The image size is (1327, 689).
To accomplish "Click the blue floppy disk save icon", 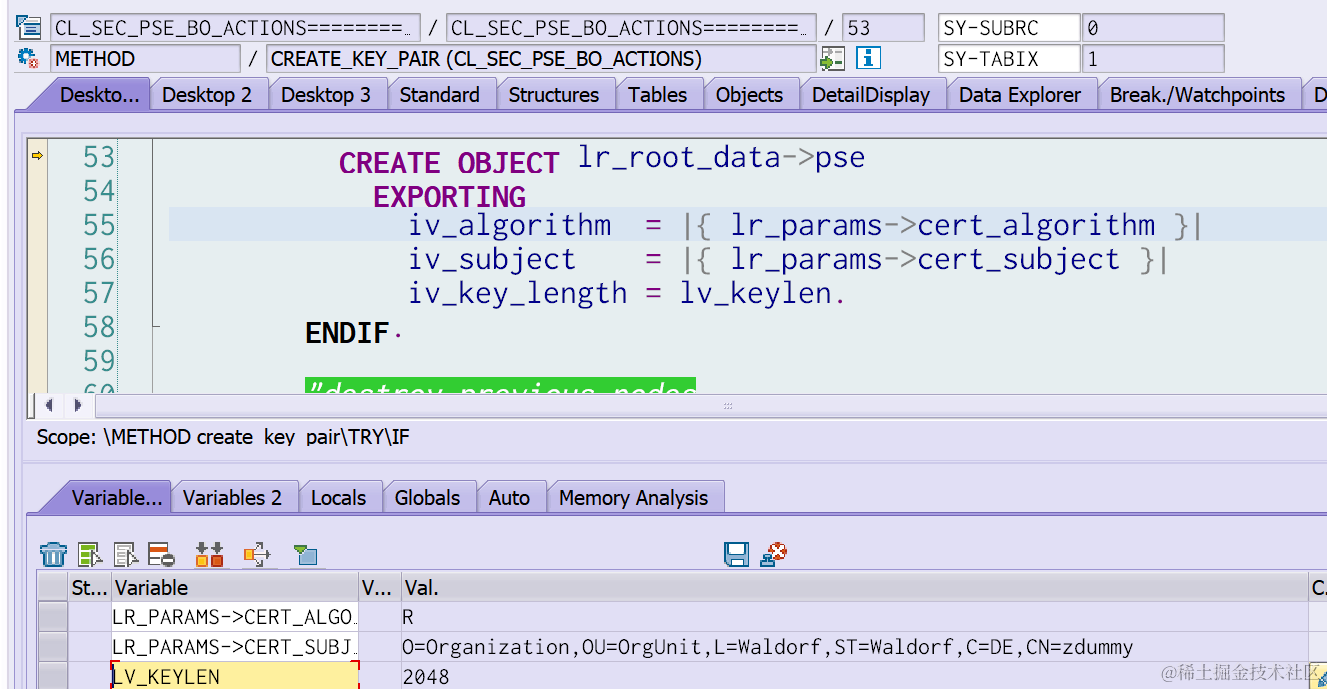I will [x=737, y=554].
